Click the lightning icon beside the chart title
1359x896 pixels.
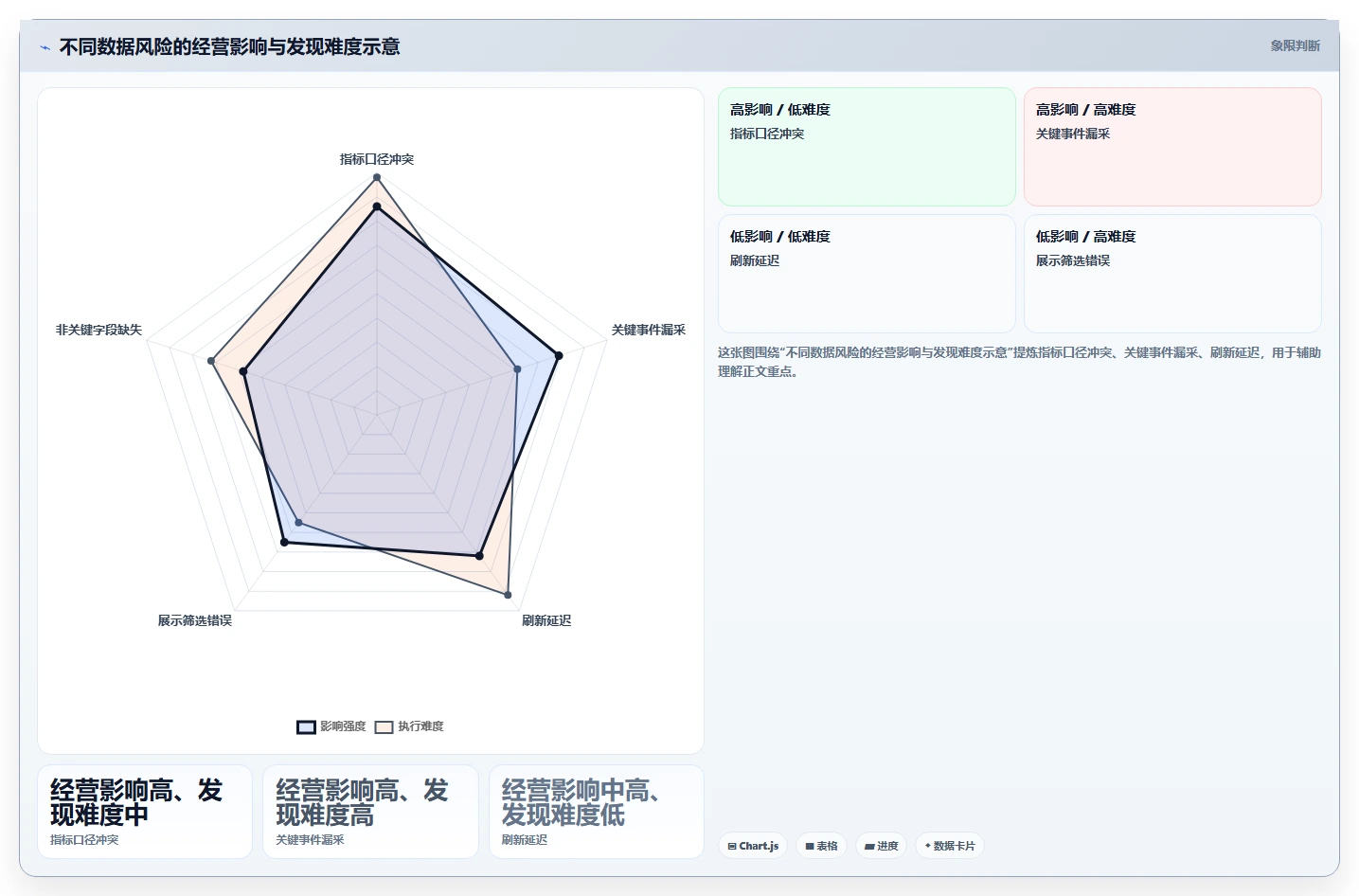tap(45, 47)
